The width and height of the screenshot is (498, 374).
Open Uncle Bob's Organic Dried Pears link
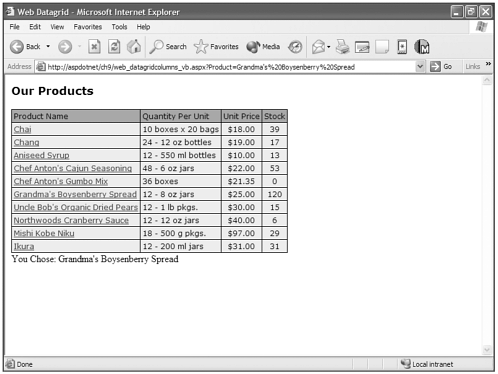76,207
